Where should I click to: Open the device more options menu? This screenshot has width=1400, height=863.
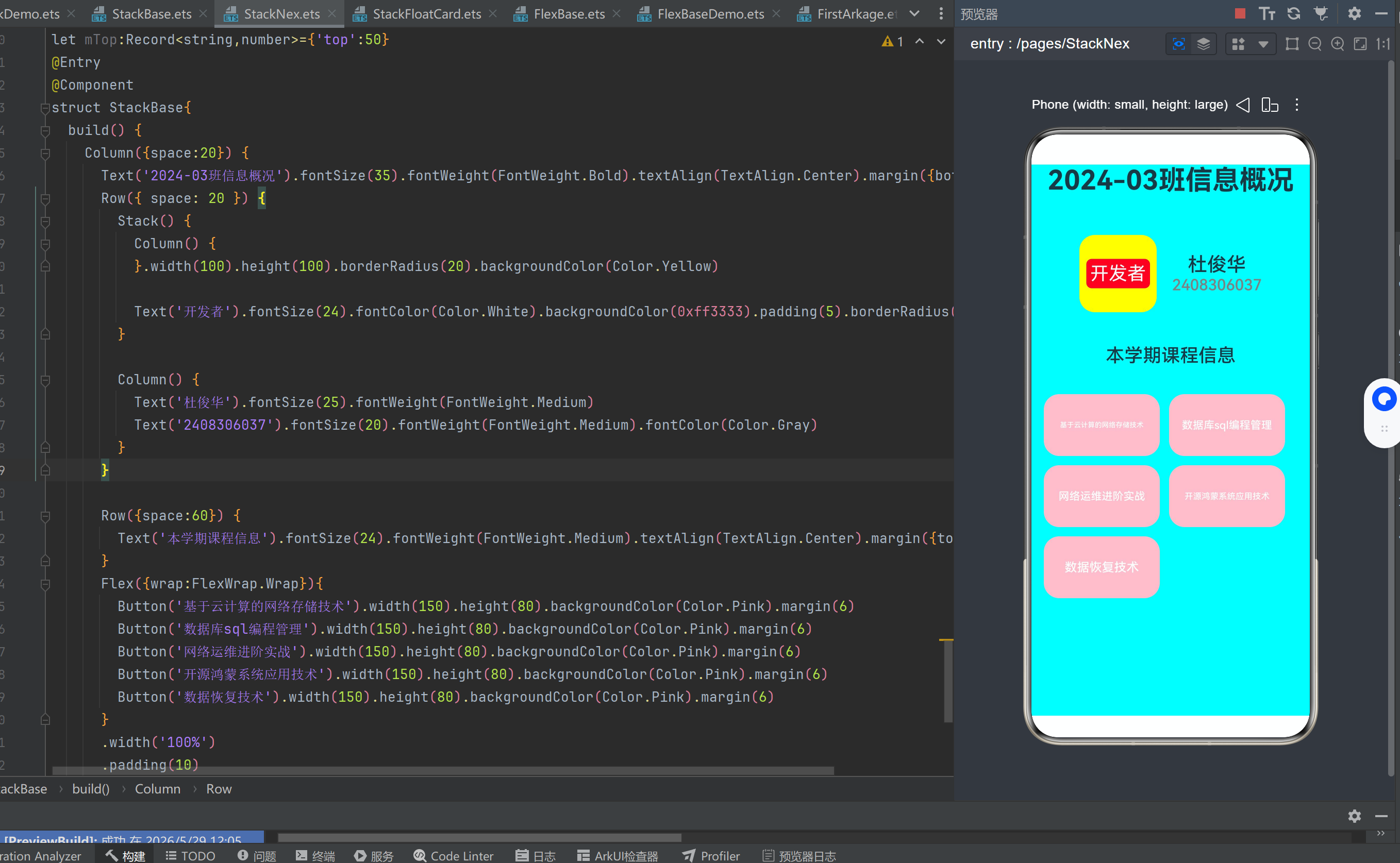tap(1297, 105)
